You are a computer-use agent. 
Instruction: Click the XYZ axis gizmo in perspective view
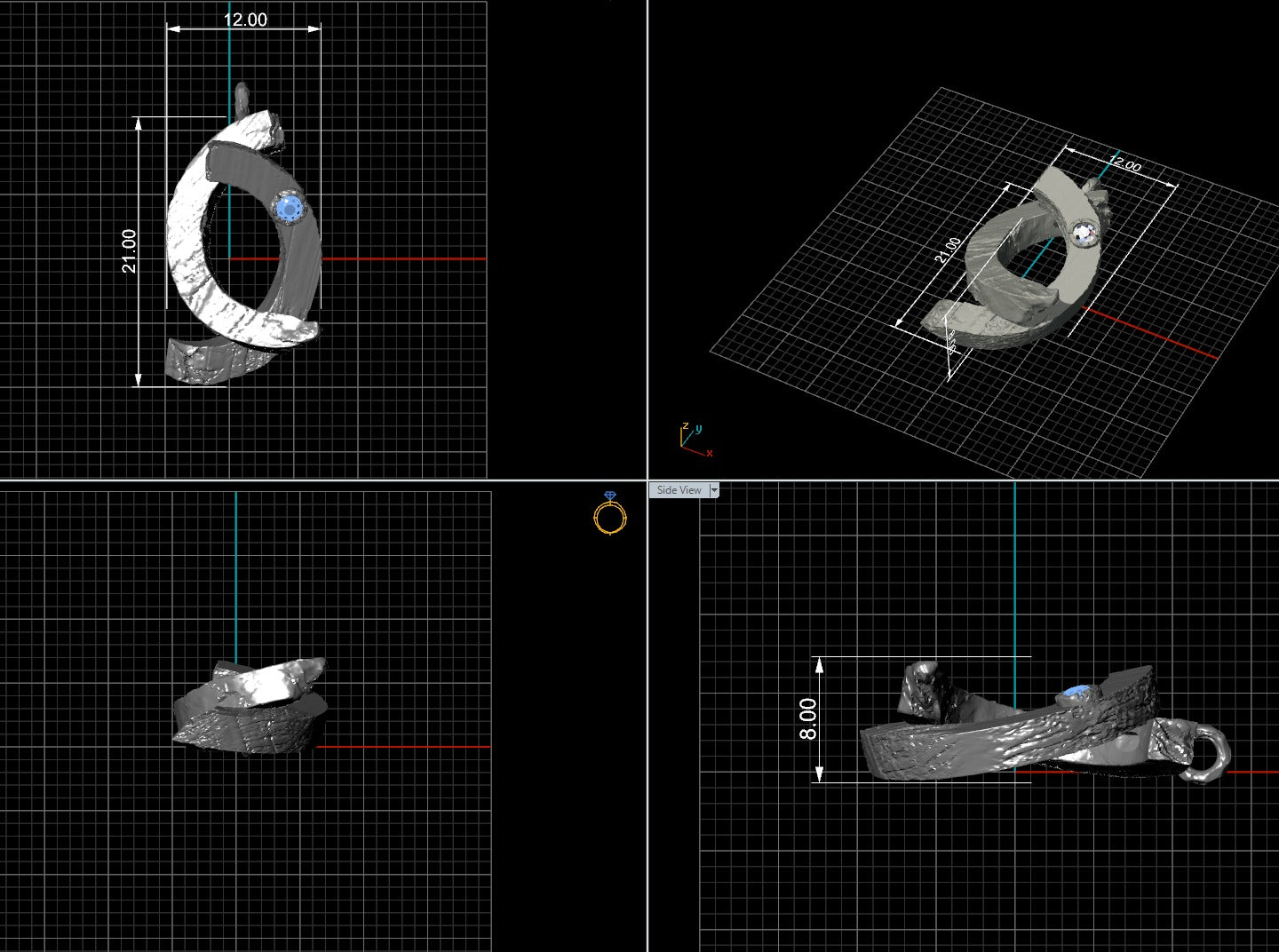694,440
